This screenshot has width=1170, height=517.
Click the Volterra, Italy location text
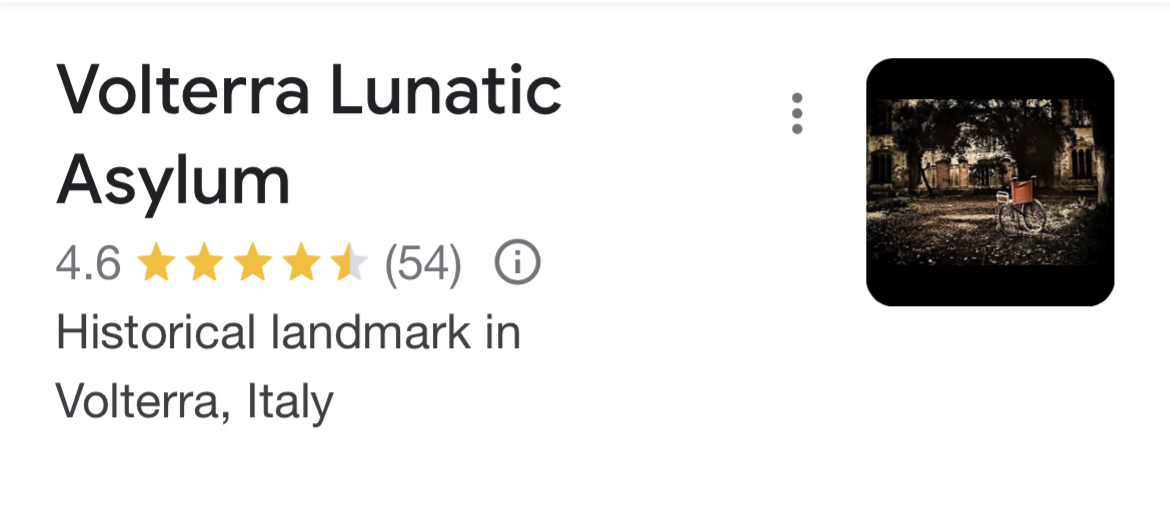tap(195, 403)
